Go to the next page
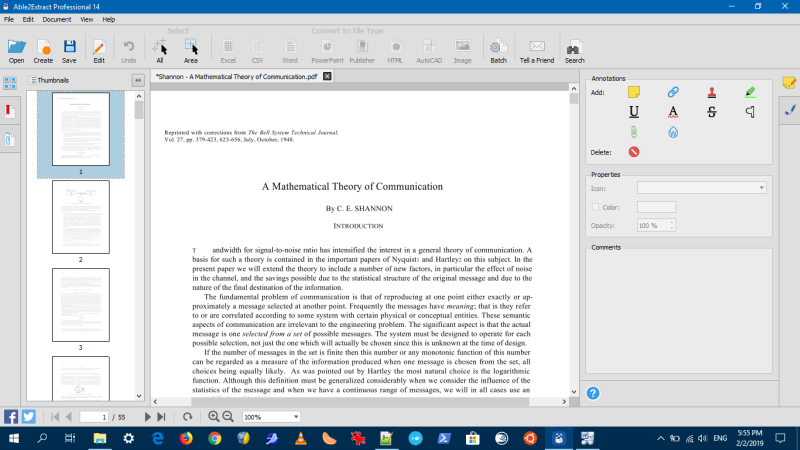Screen dimensions: 800x450 [x=149, y=416]
